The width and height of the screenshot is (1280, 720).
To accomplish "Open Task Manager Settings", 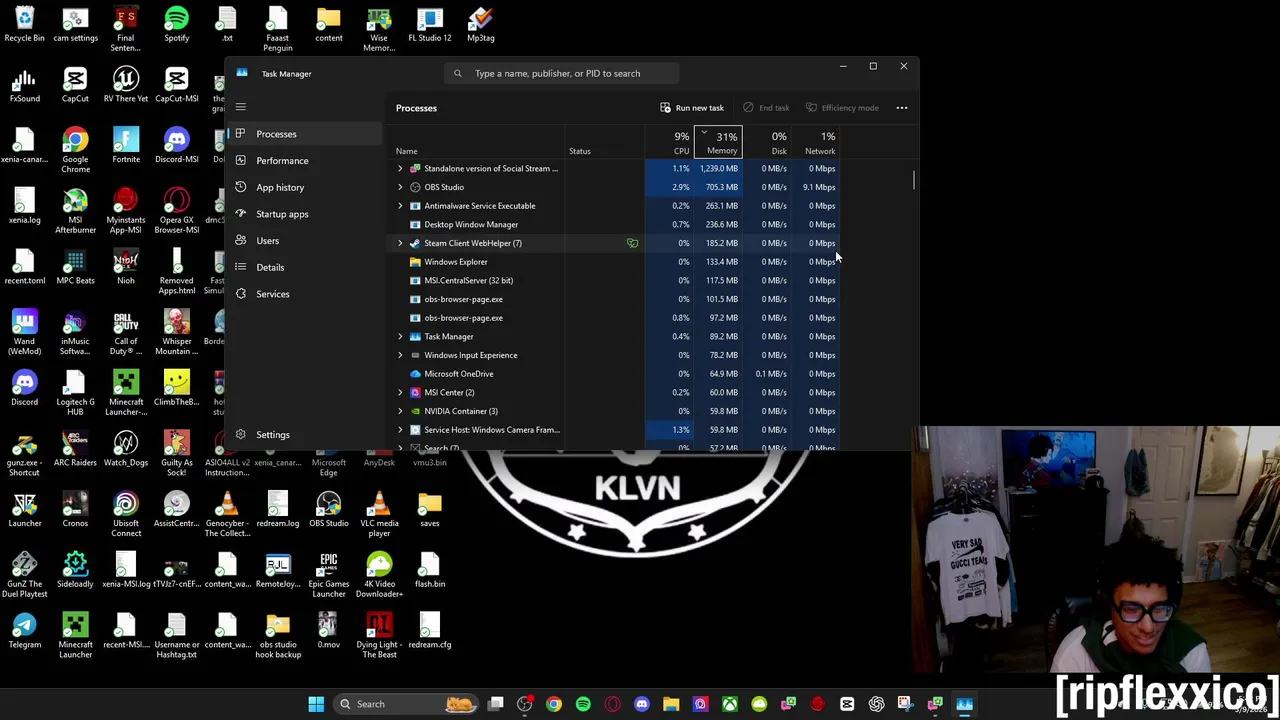I will point(304,434).
